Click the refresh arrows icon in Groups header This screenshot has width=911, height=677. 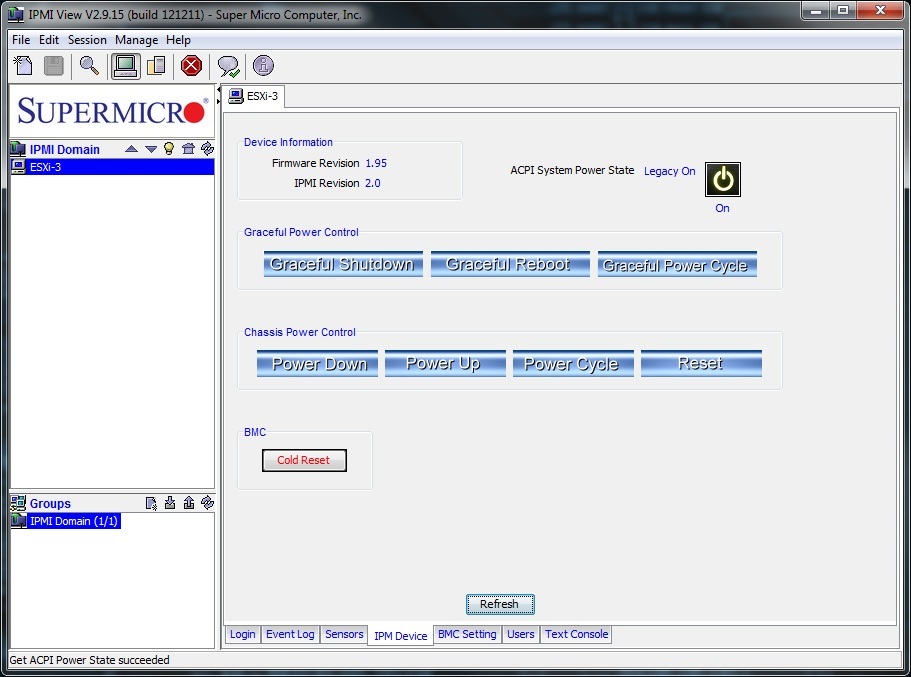point(207,503)
